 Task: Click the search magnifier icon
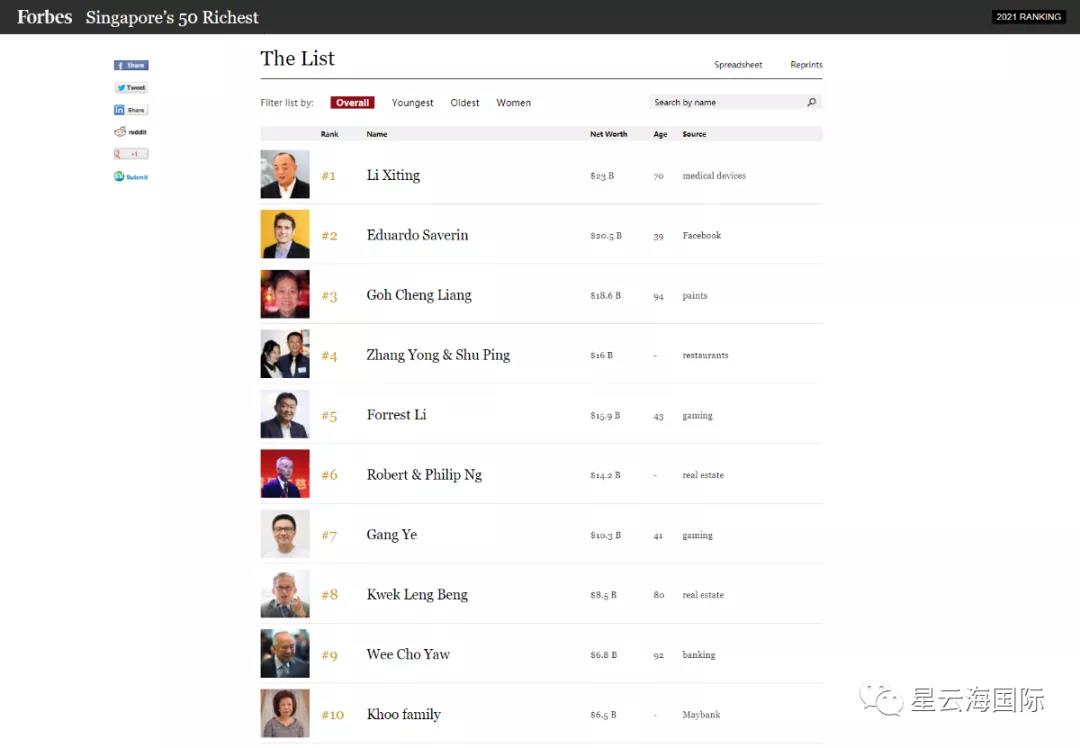pyautogui.click(x=811, y=102)
